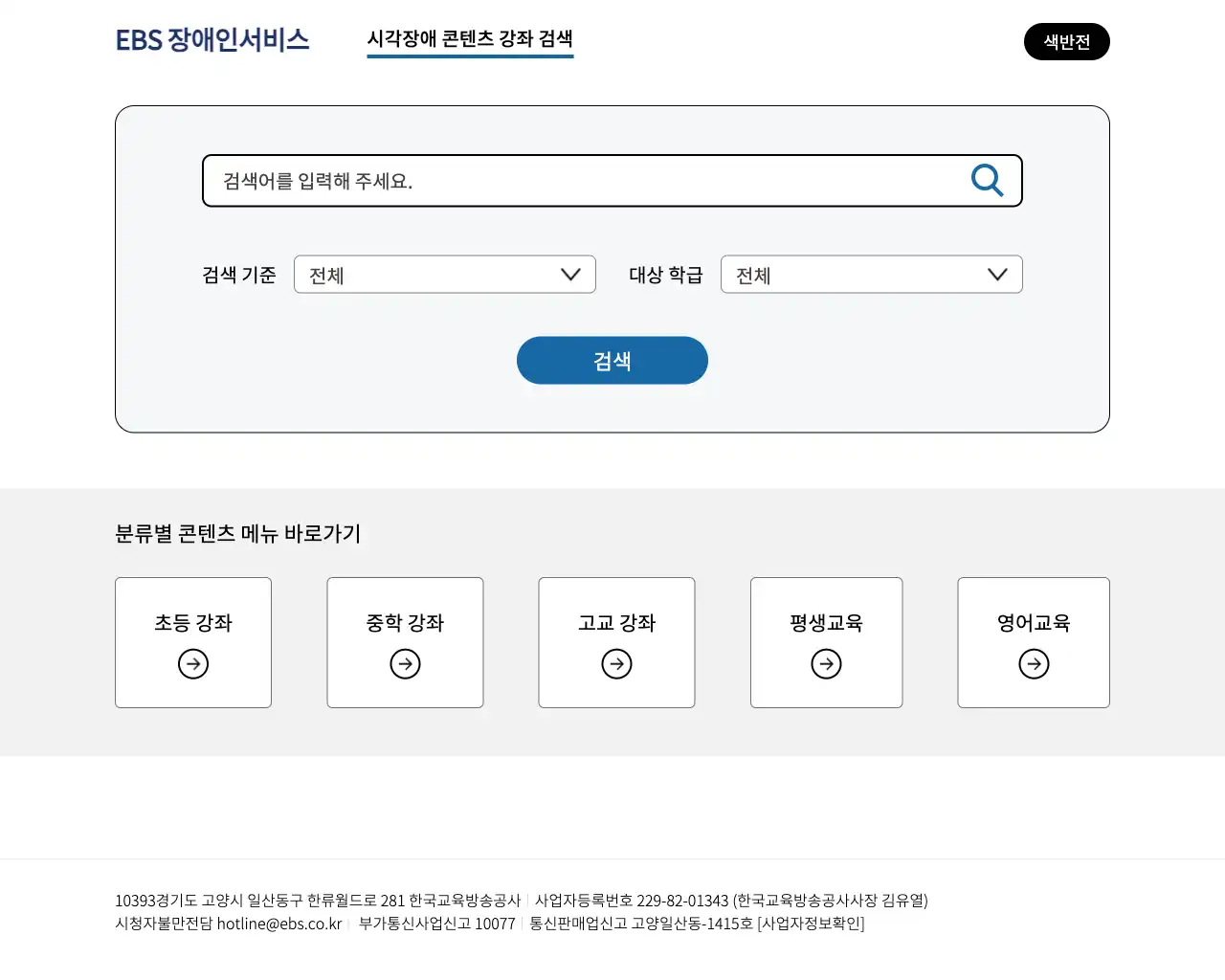Open the 대상 학급 dropdown
Viewport: 1225px width, 980px height.
pos(871,275)
